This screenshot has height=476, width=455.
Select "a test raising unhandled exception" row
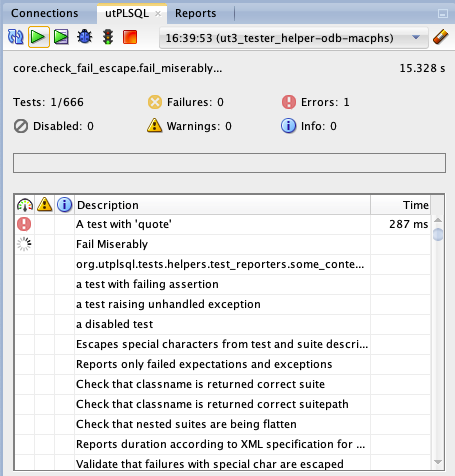pyautogui.click(x=223, y=304)
